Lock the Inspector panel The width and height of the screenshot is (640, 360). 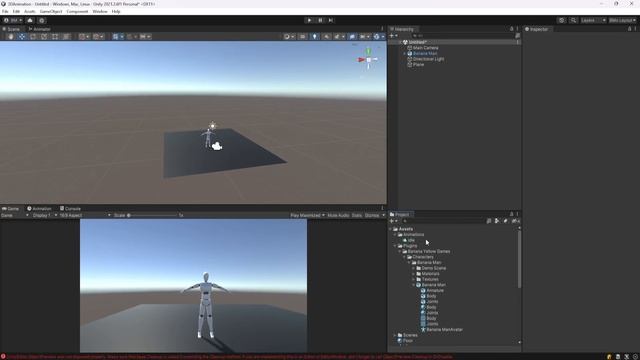pos(629,29)
